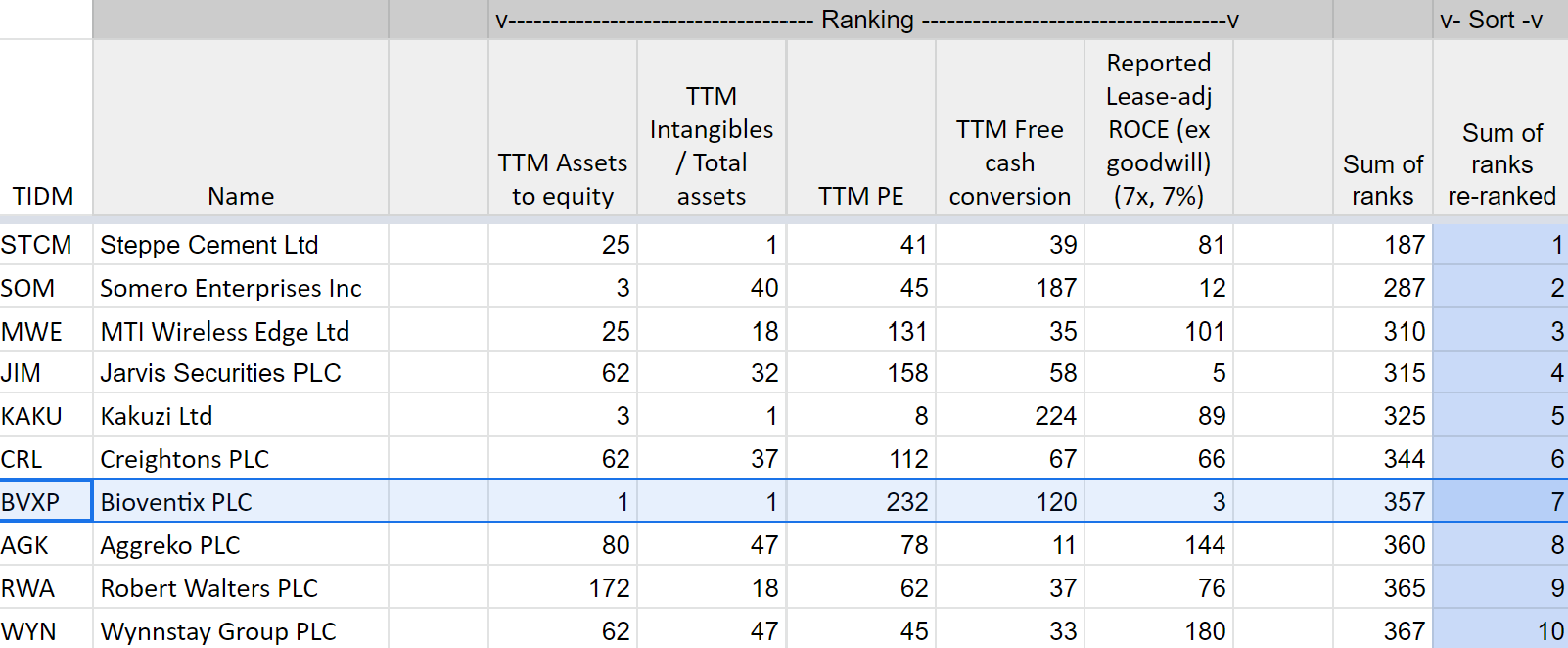1568x648 pixels.
Task: Select the Somero Enterprises Inc cell
Action: tap(241, 288)
